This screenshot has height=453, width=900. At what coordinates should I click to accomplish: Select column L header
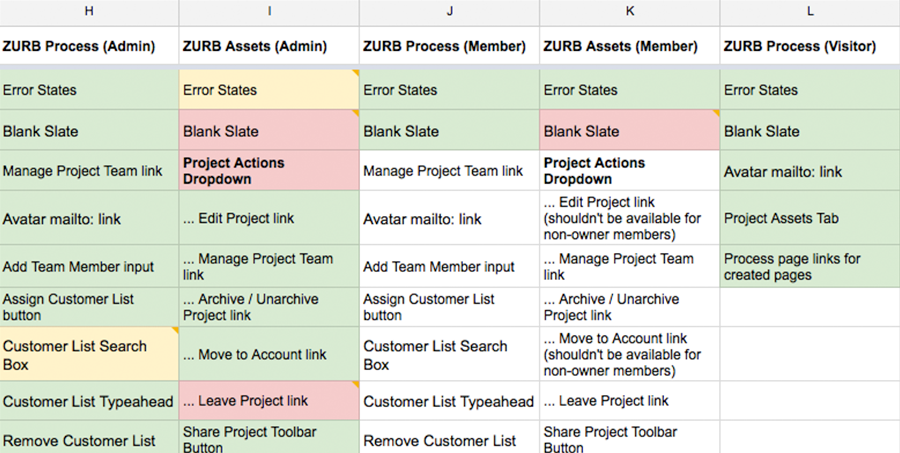(x=810, y=12)
